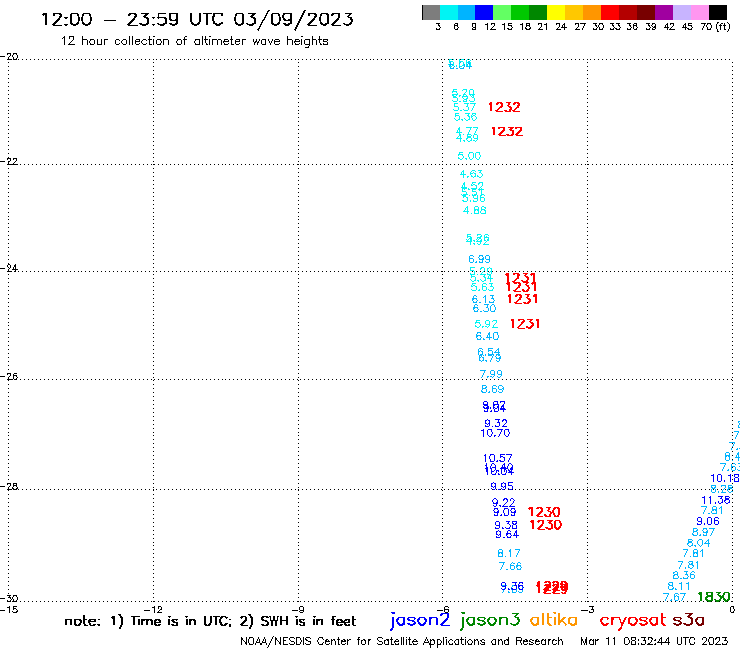Select the jason3 satellite legend label
The width and height of the screenshot is (740, 650).
tap(490, 621)
